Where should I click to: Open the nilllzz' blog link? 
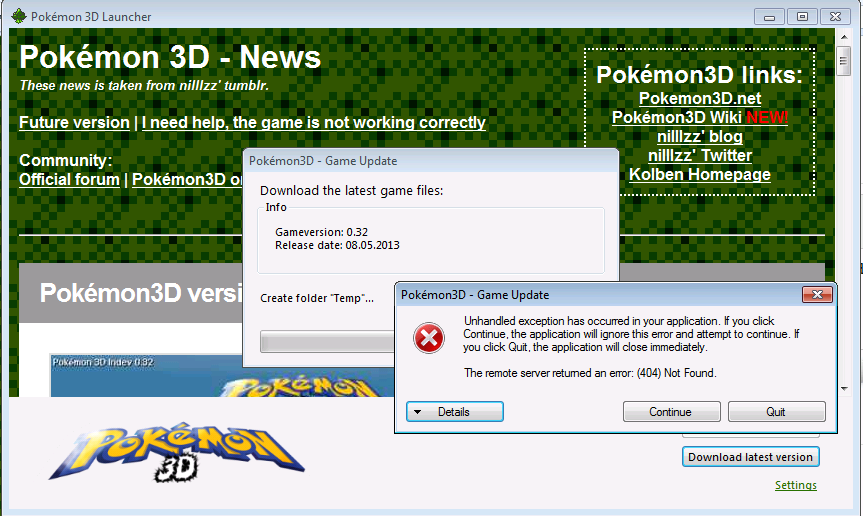tap(700, 136)
